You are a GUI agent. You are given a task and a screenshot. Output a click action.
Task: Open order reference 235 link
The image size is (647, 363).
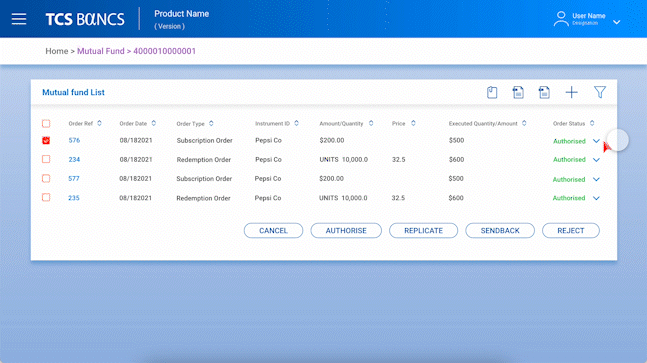[74, 198]
